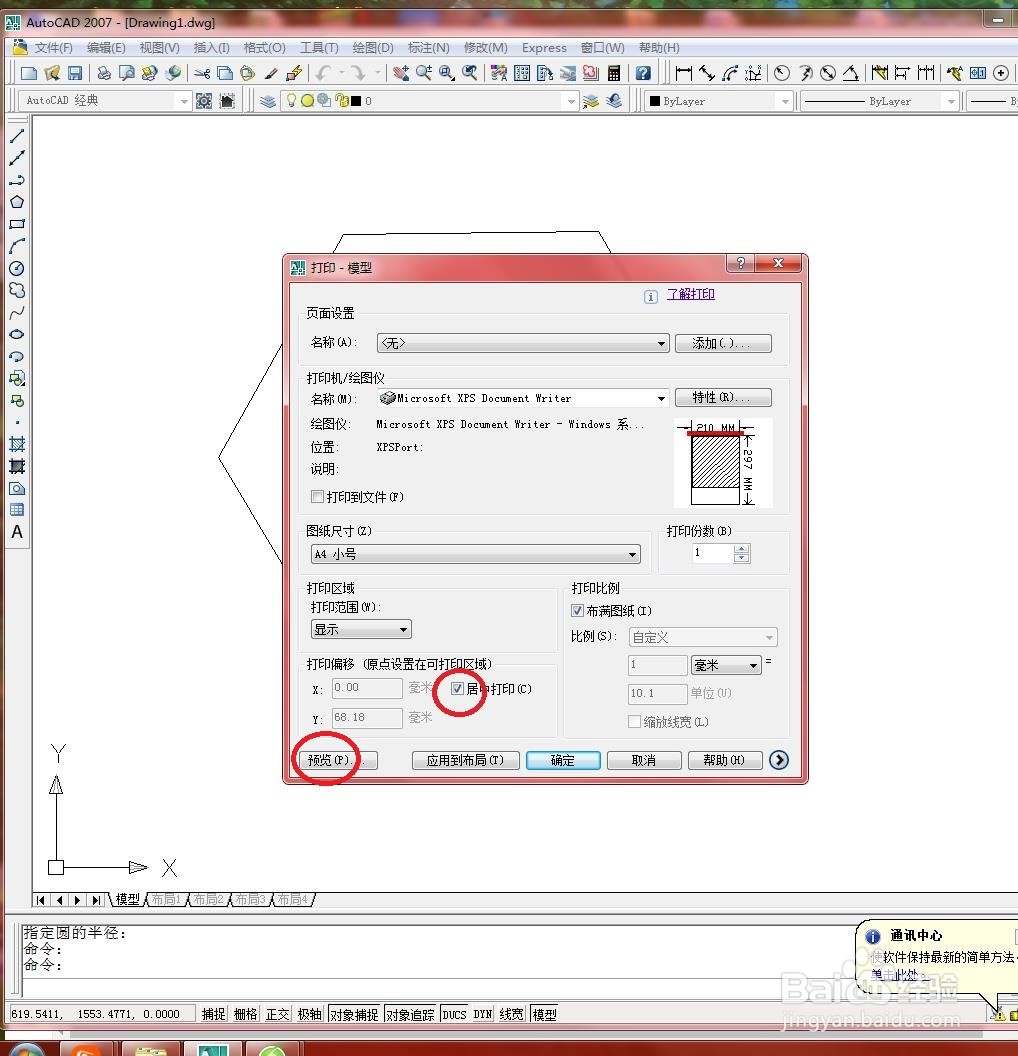This screenshot has width=1018, height=1056.
Task: Select the Hatch tool
Action: point(17,444)
